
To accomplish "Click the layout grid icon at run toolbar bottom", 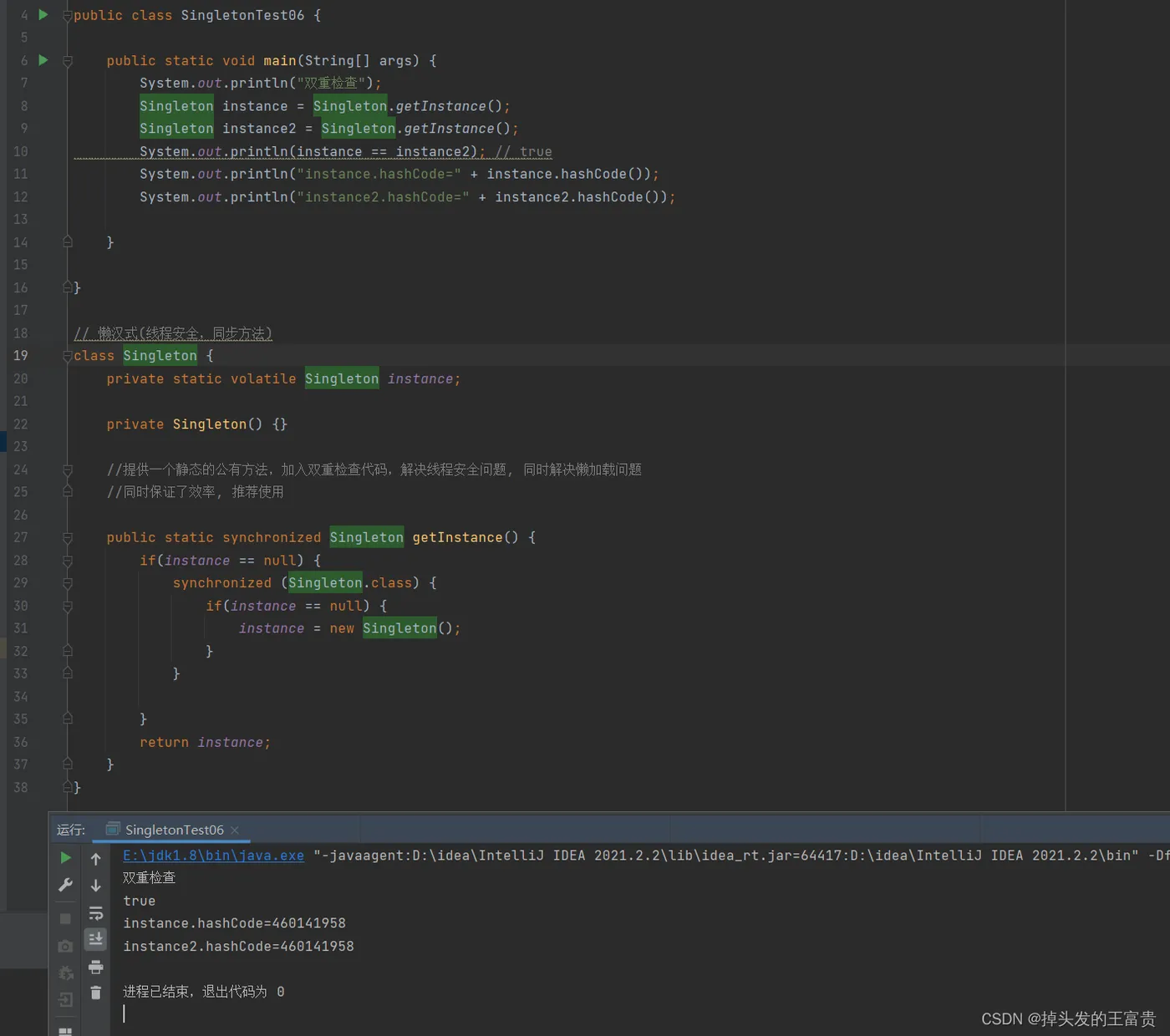I will click(x=66, y=1031).
